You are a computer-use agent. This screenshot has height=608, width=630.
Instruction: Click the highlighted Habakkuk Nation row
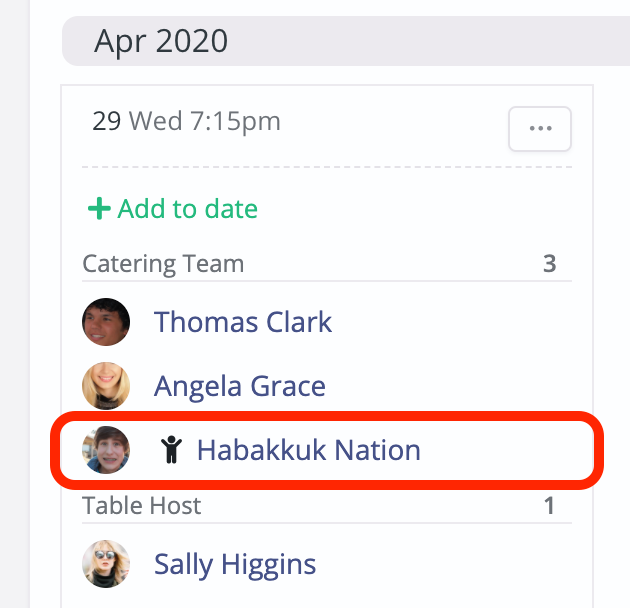point(327,450)
